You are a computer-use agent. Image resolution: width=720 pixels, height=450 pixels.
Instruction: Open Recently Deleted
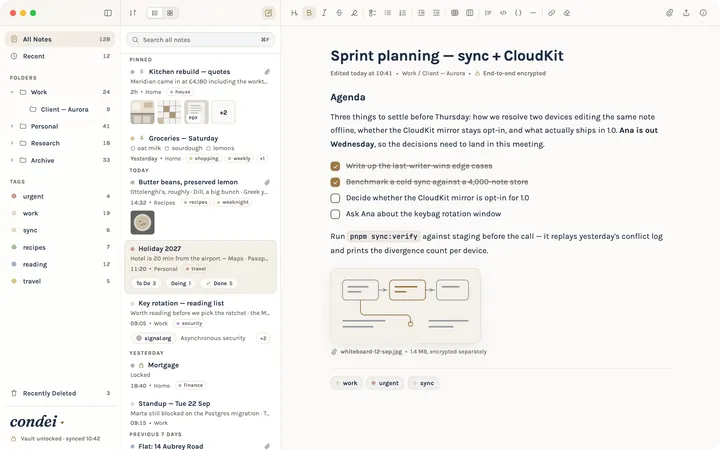[60, 393]
